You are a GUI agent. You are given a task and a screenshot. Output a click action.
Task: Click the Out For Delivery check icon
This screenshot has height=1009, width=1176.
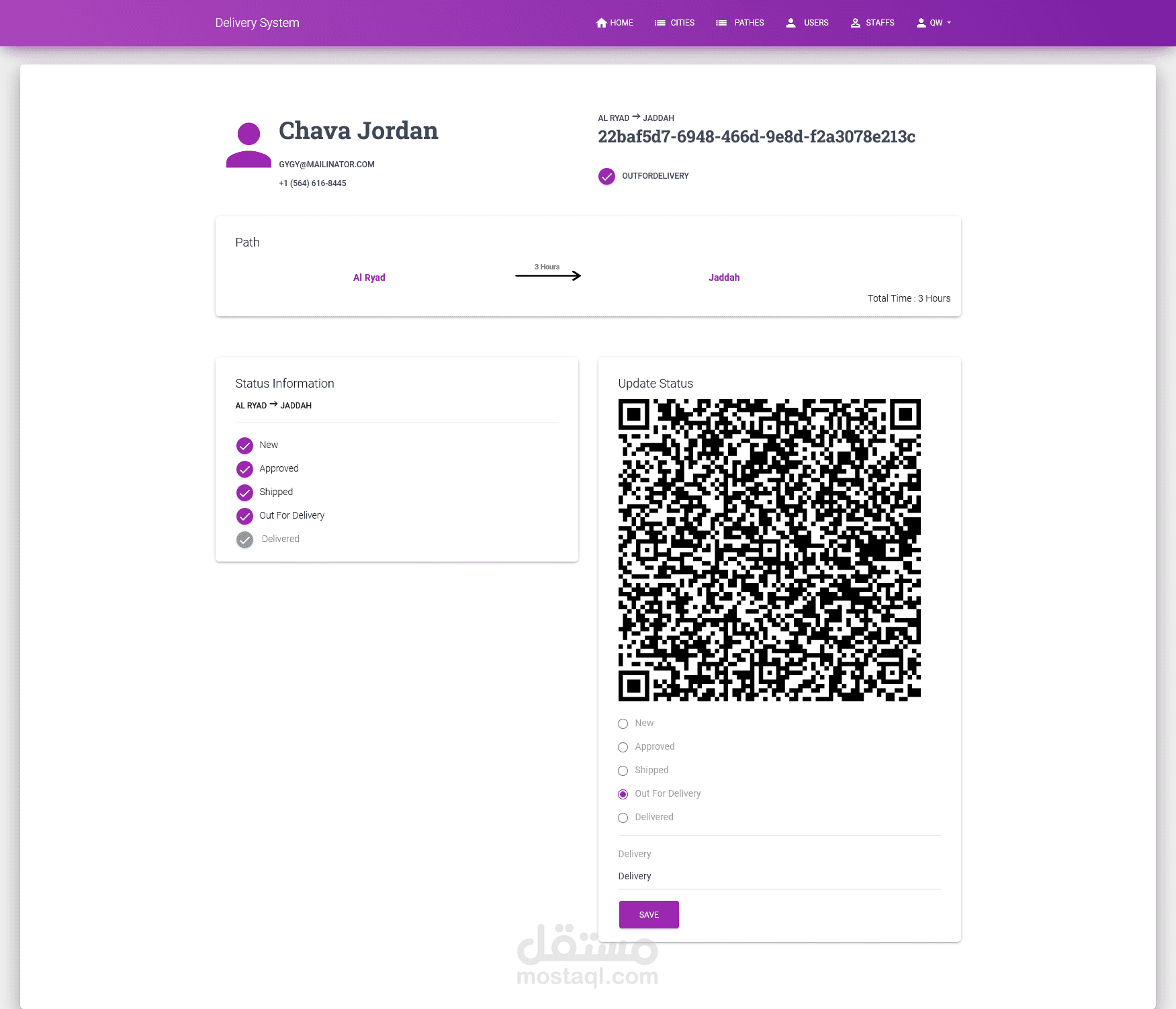244,516
